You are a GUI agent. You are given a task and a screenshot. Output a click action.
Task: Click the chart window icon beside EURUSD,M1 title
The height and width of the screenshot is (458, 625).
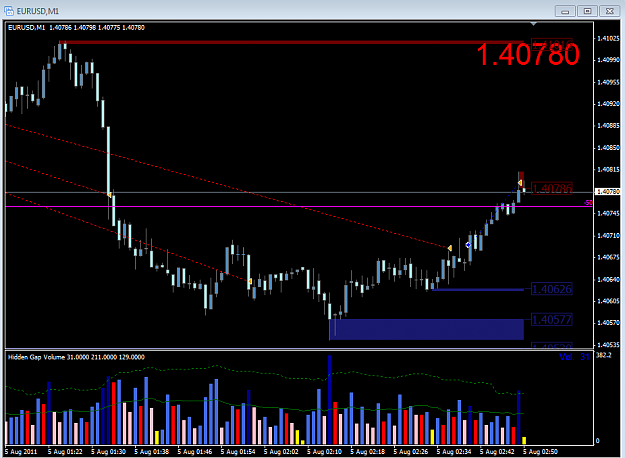tap(8, 11)
